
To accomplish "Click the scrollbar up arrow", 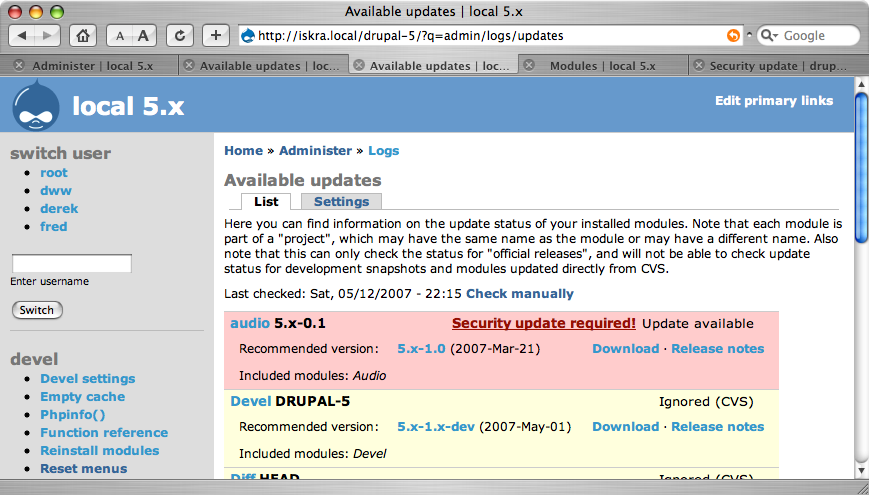I will [862, 84].
